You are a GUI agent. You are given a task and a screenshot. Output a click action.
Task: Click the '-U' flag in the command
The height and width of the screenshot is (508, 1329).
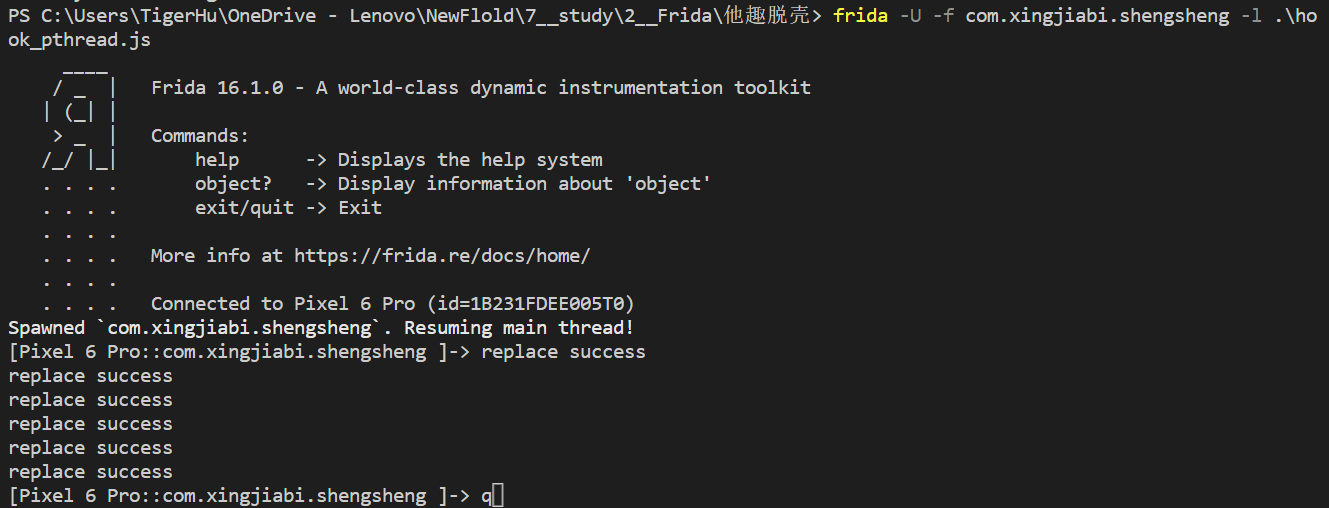click(909, 17)
